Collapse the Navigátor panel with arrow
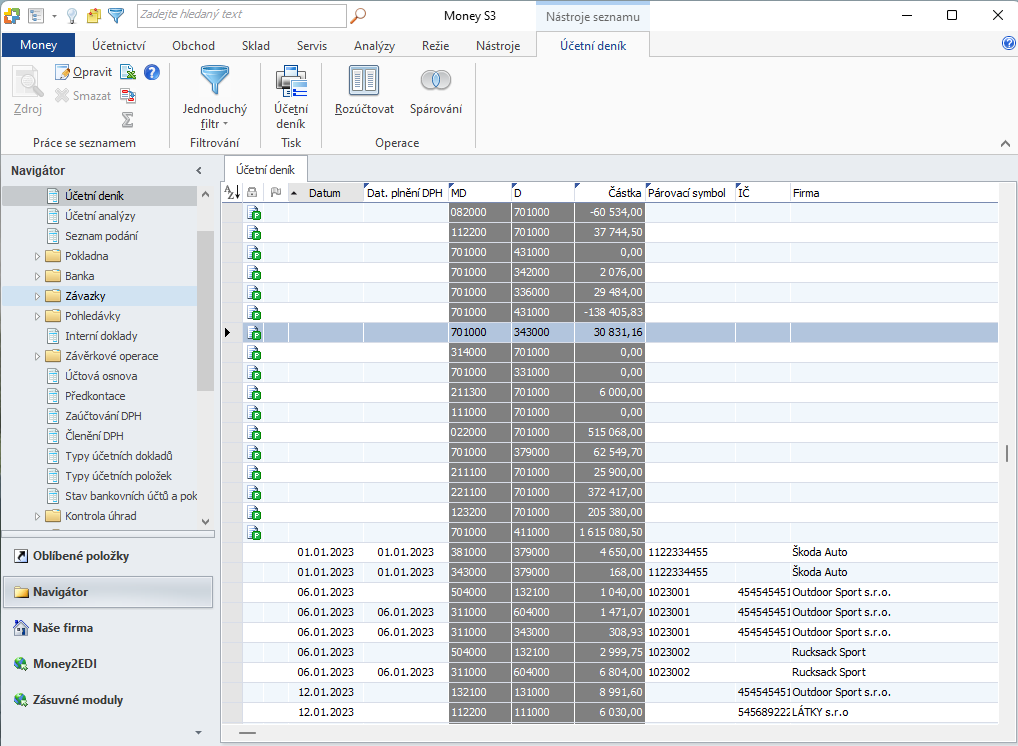Viewport: 1018px width, 746px height. (x=199, y=171)
